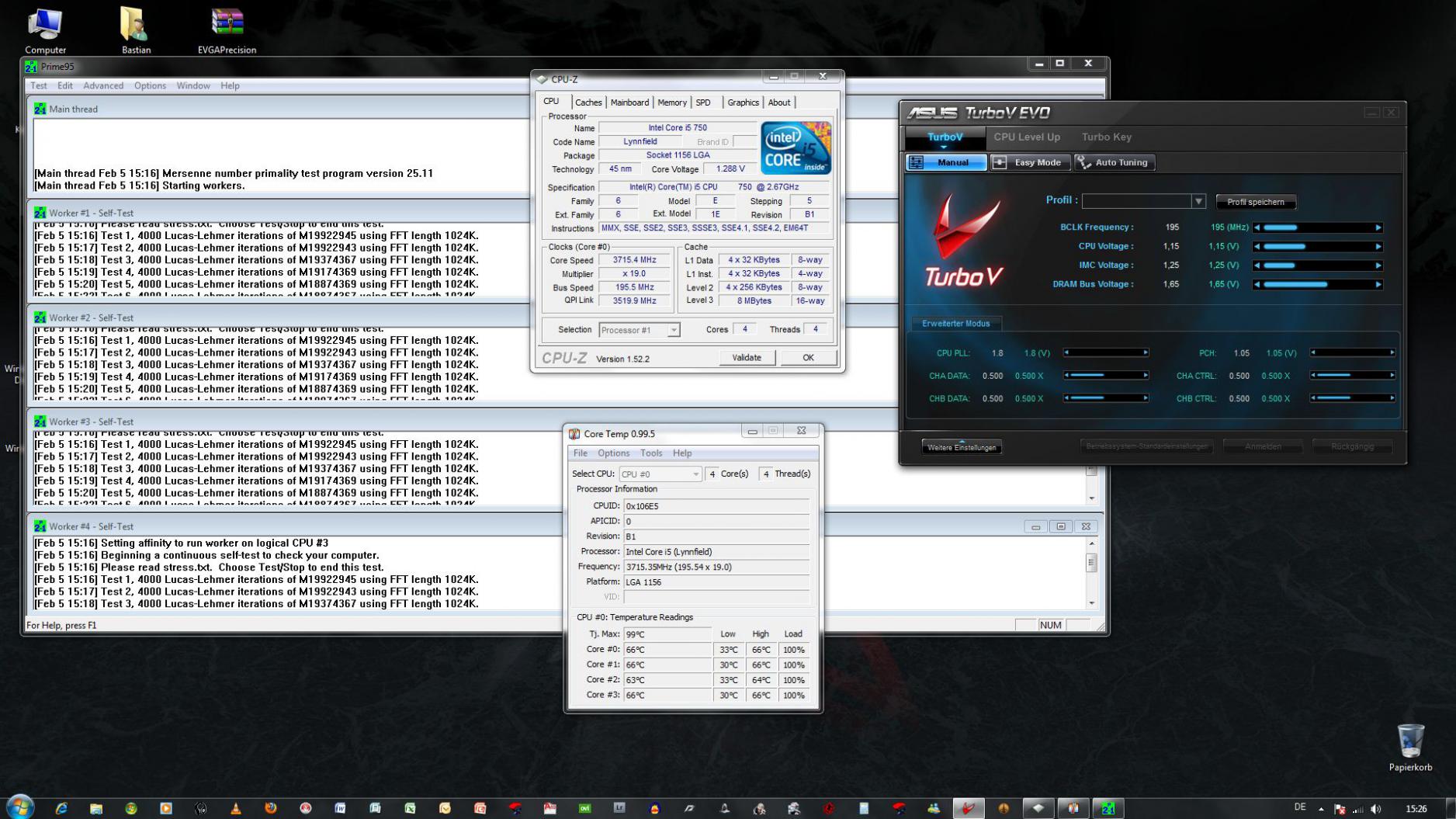Launch the EVGAPrecision desktop shortcut
Viewport: 1456px width, 819px height.
click(227, 31)
